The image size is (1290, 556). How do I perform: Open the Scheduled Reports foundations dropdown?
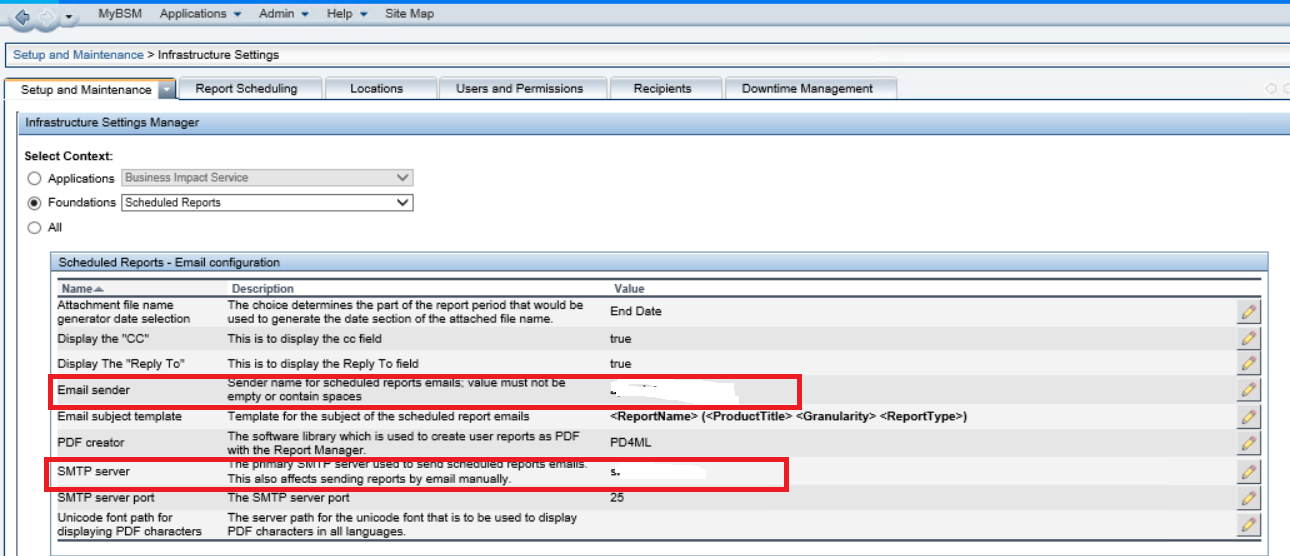267,202
